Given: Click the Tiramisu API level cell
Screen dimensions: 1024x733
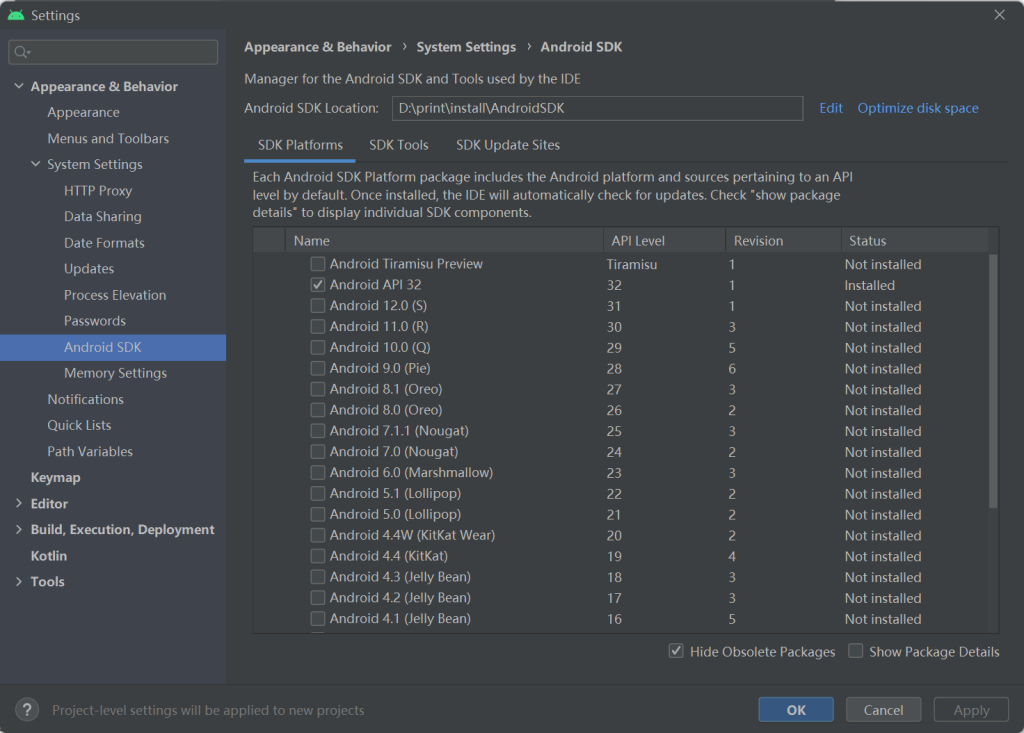Looking at the screenshot, I should point(632,265).
